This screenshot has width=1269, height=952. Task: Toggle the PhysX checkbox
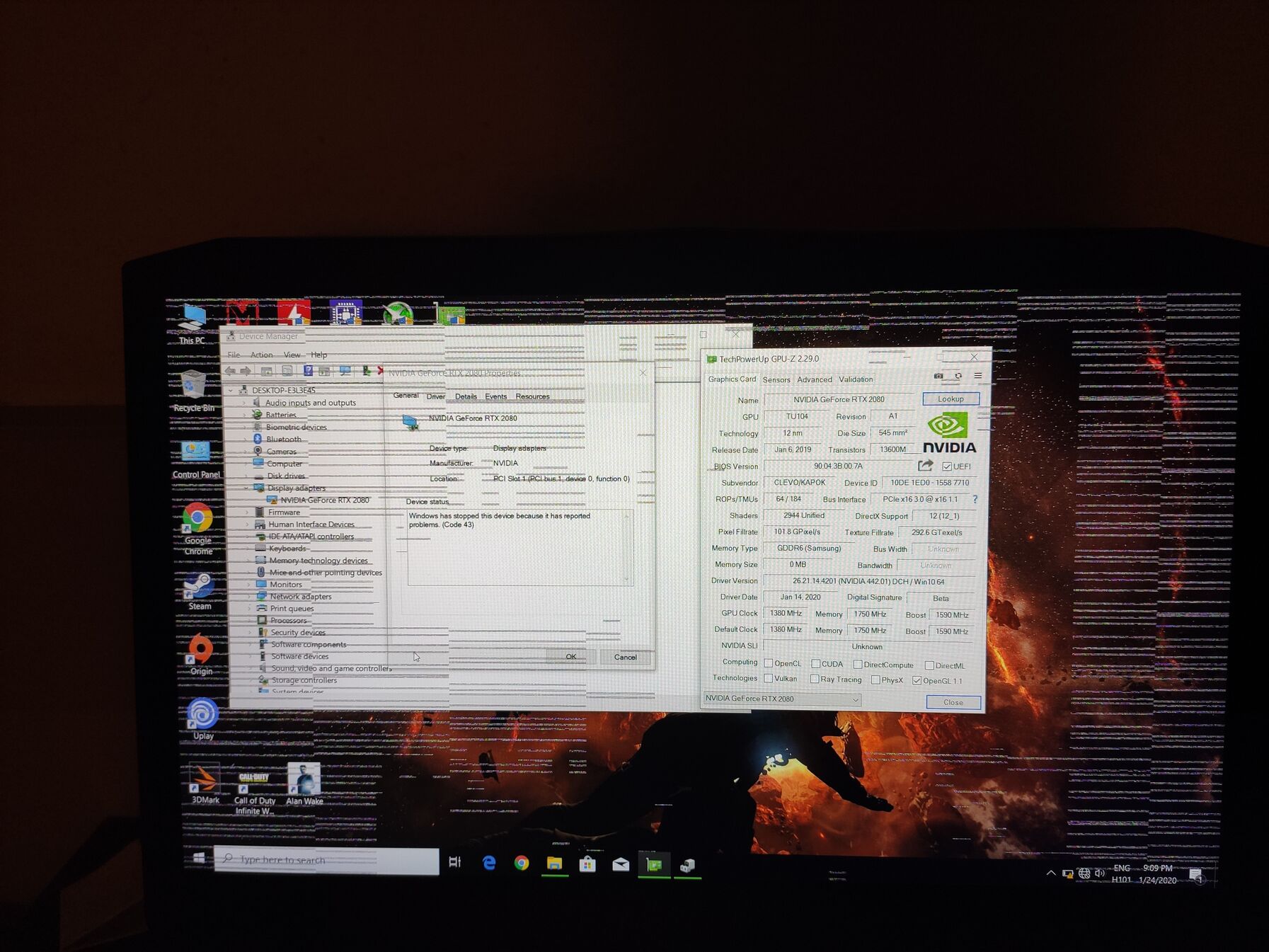(875, 680)
